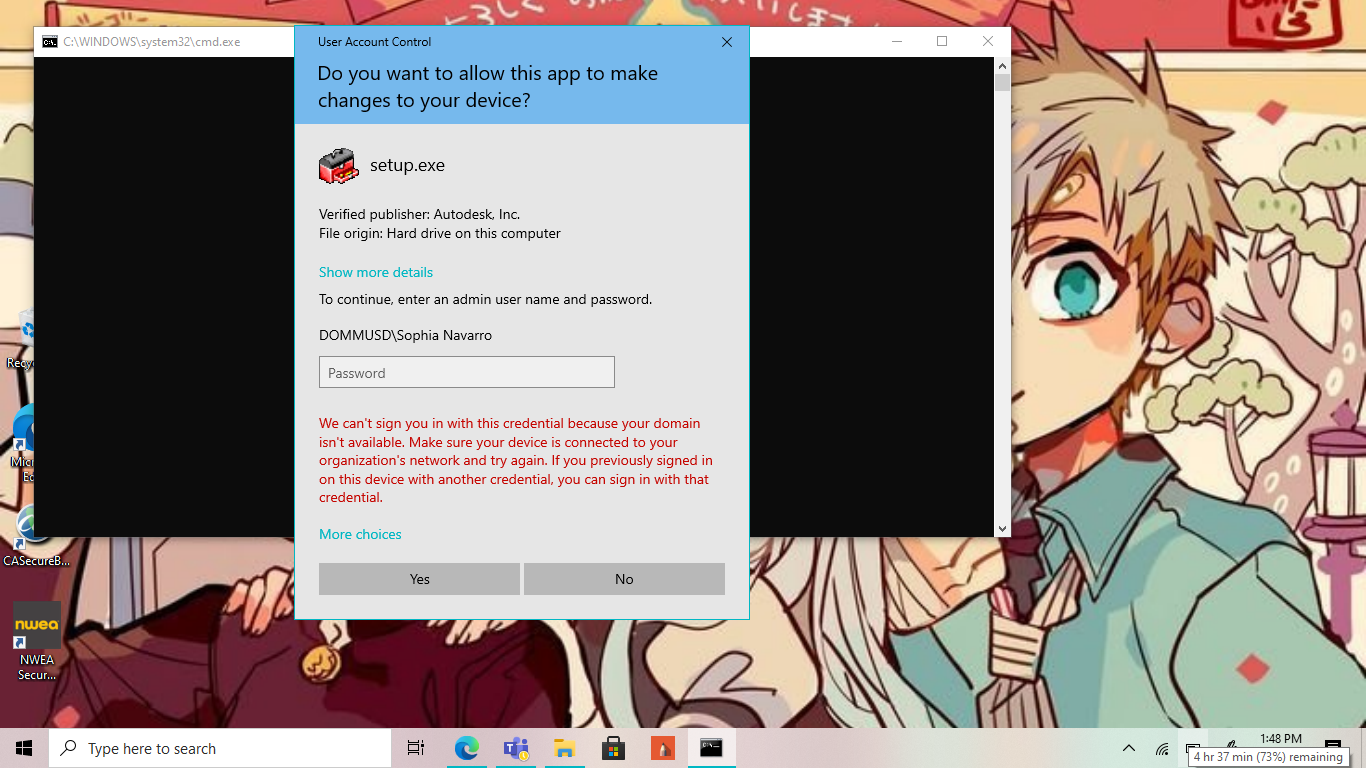The height and width of the screenshot is (768, 1366).
Task: Click the red domain error message
Action: pos(516,460)
